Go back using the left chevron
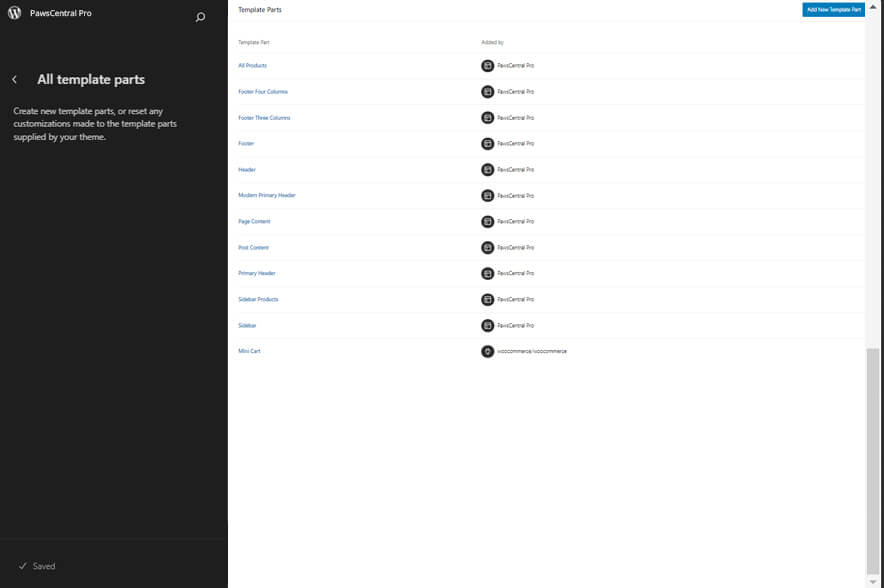This screenshot has width=884, height=588. point(15,80)
